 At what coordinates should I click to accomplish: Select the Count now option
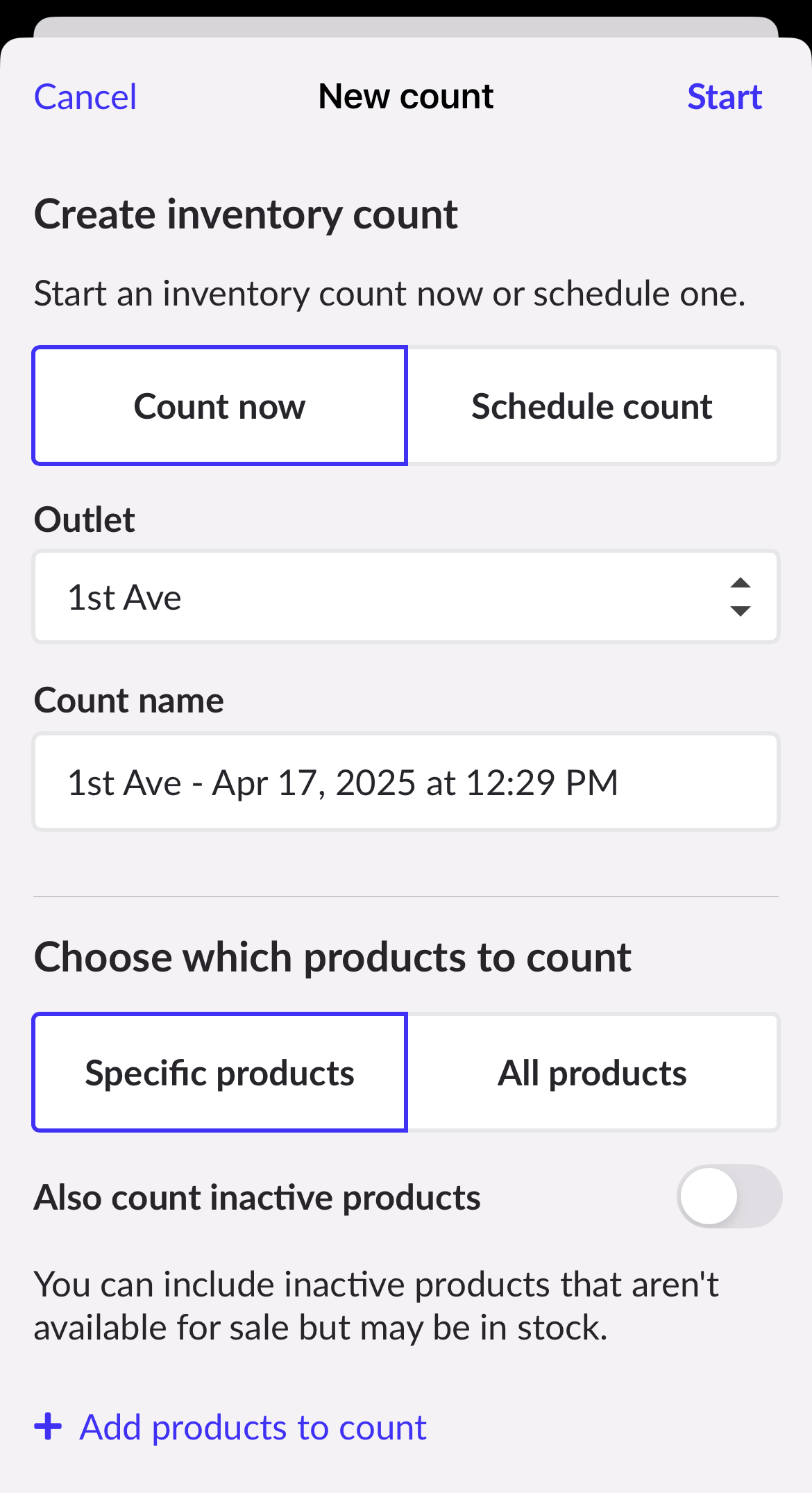[219, 406]
